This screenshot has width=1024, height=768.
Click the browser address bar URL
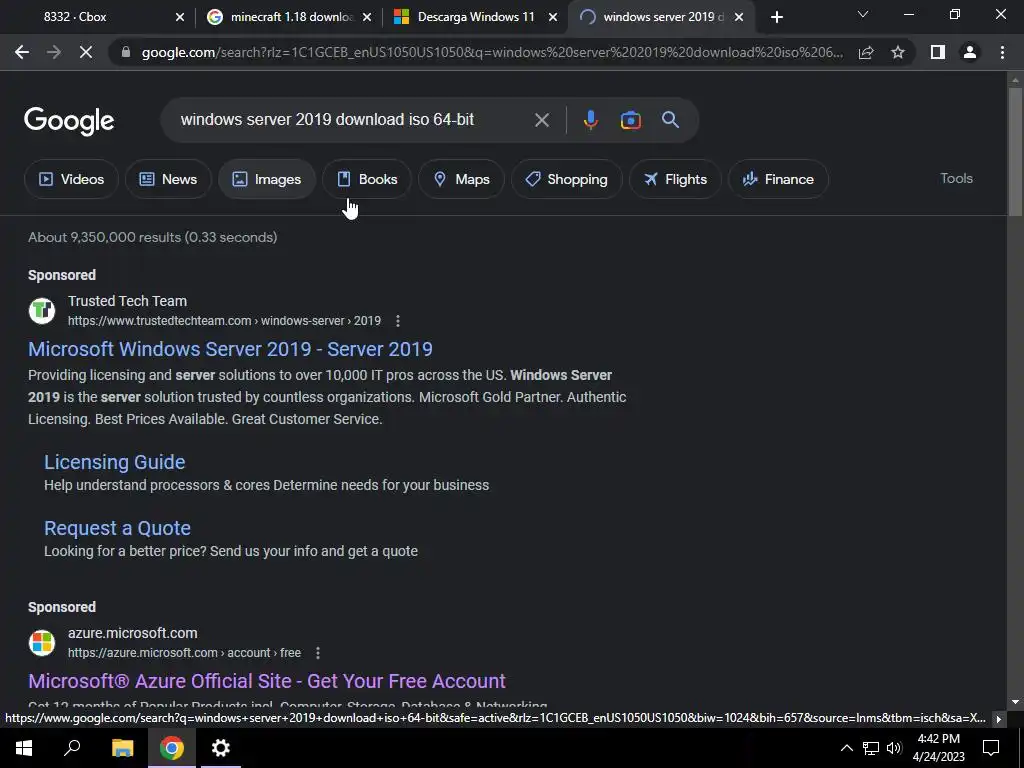[491, 52]
